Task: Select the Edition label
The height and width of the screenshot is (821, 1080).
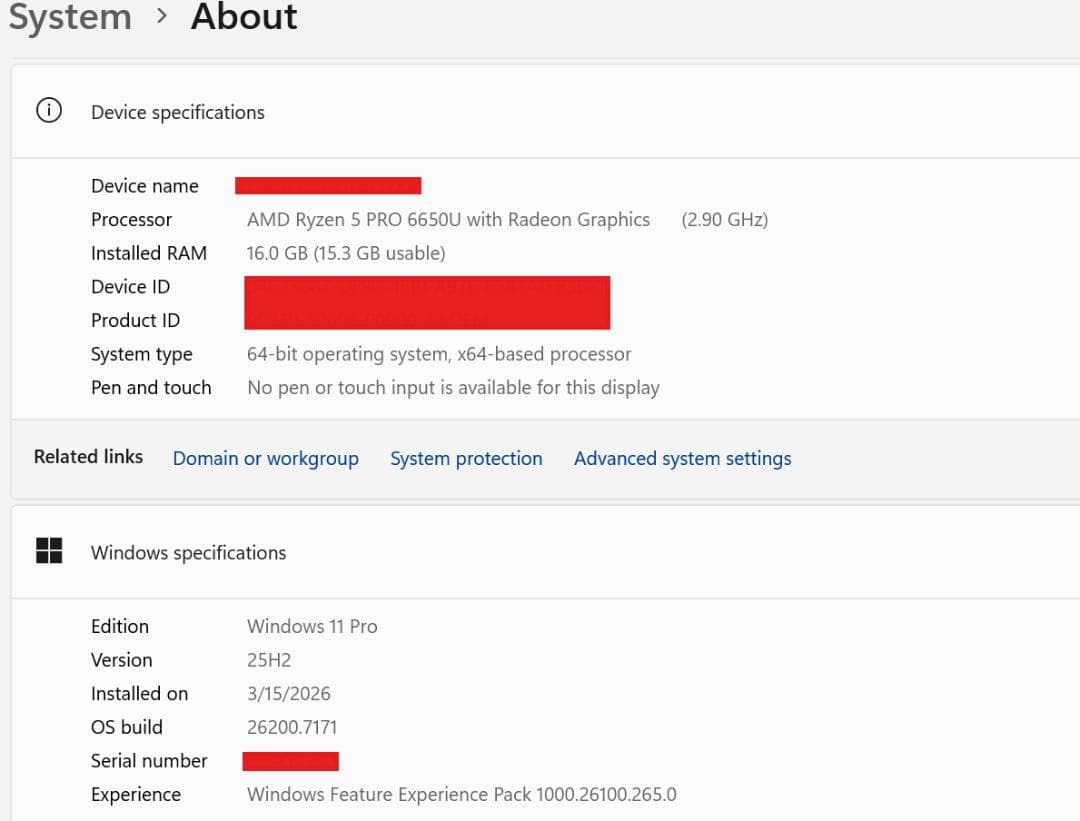Action: (x=120, y=626)
